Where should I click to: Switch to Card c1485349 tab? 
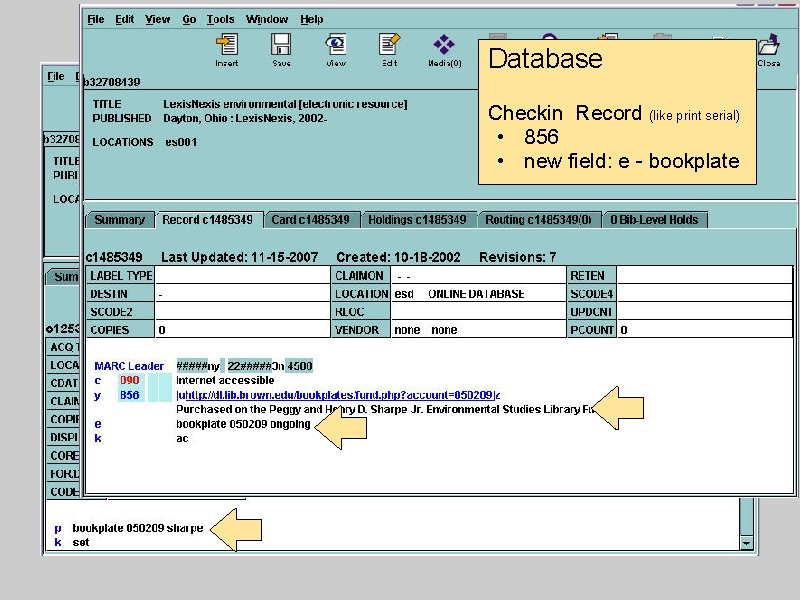(x=311, y=220)
